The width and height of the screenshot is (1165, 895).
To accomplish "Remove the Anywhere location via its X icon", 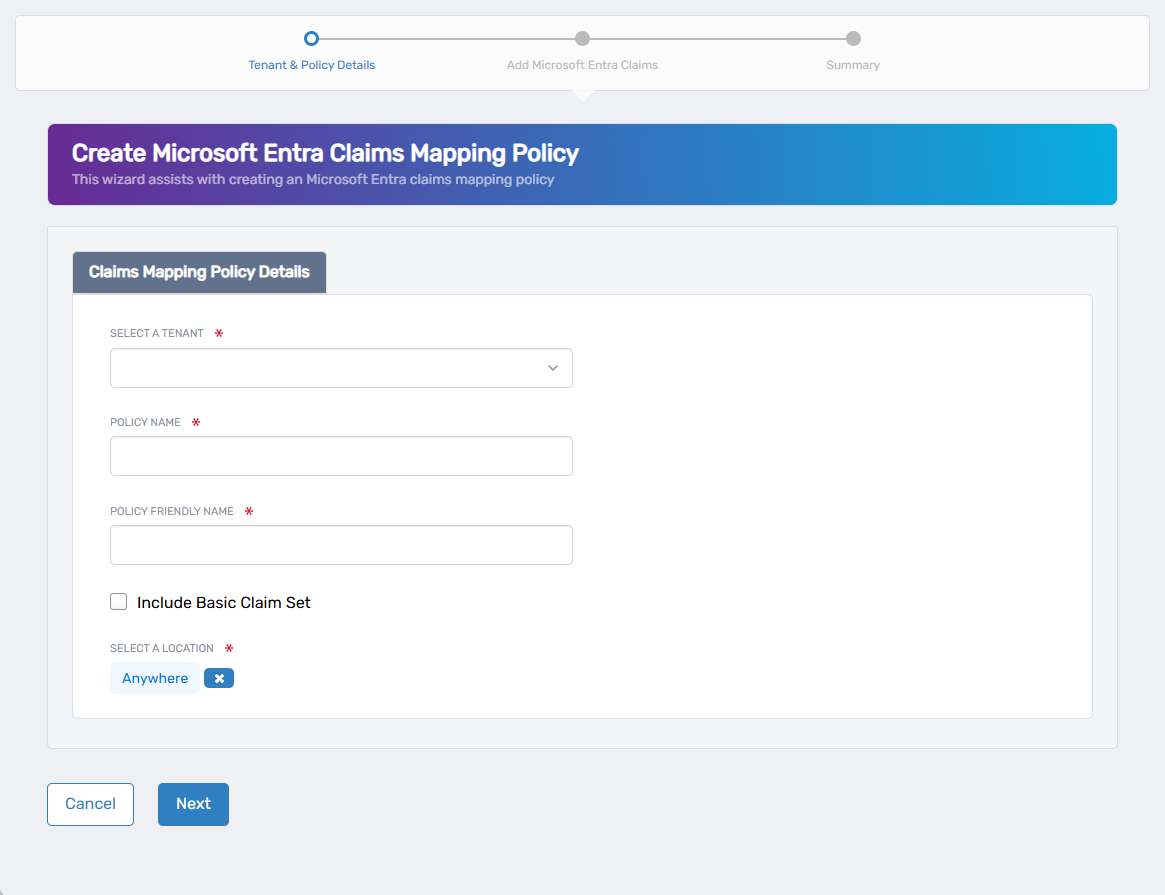I will [x=218, y=678].
